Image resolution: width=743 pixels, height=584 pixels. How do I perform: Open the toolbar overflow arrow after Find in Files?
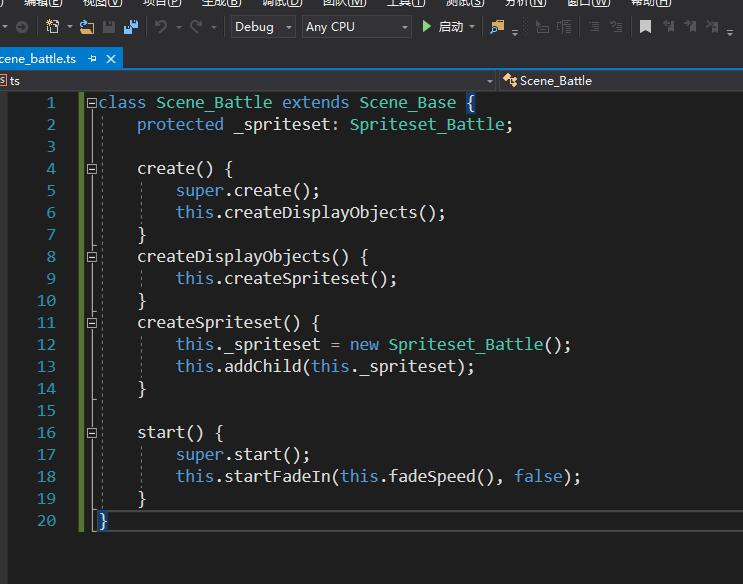tap(515, 32)
